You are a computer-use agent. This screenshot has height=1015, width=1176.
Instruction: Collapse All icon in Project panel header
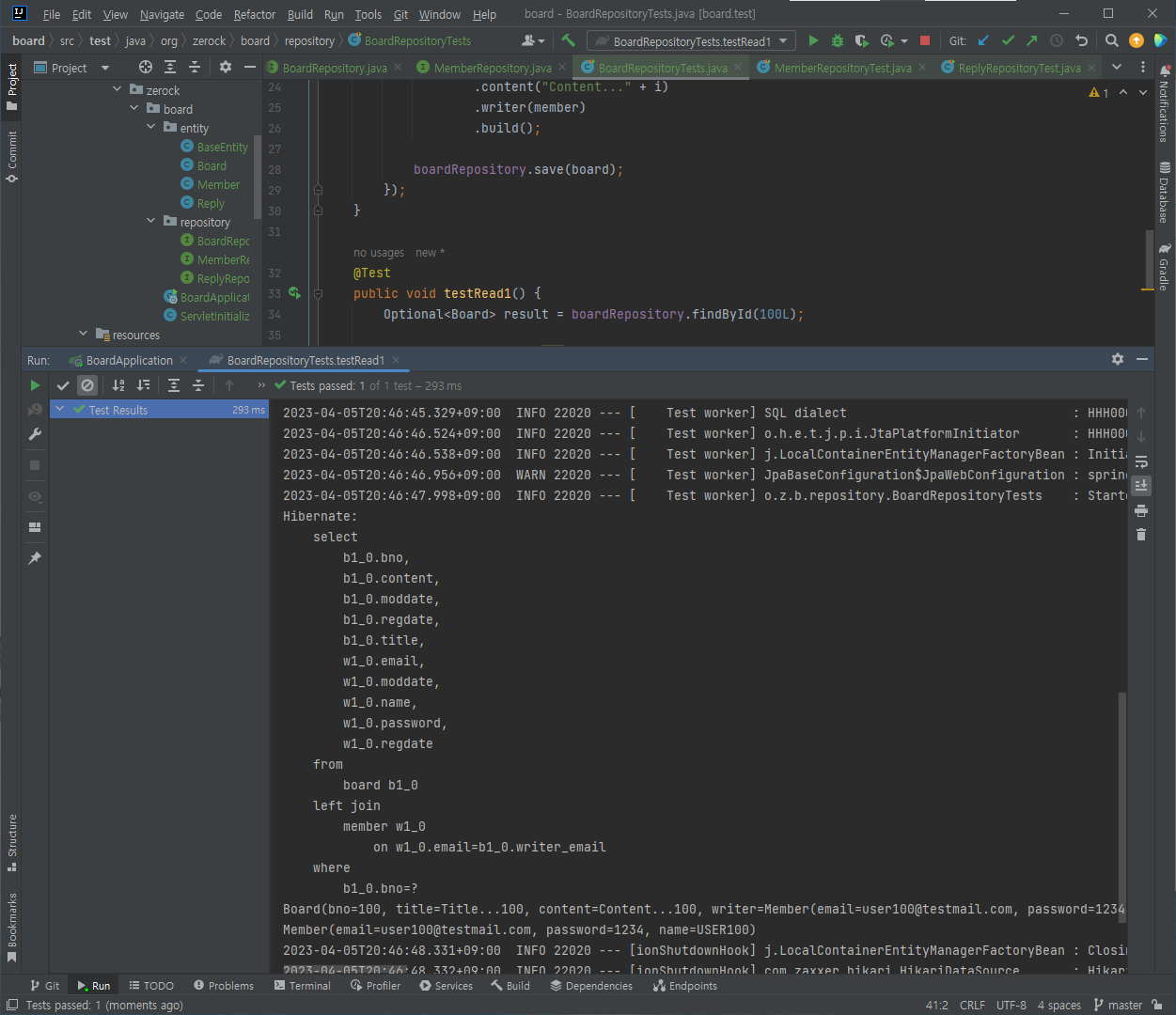[x=194, y=67]
